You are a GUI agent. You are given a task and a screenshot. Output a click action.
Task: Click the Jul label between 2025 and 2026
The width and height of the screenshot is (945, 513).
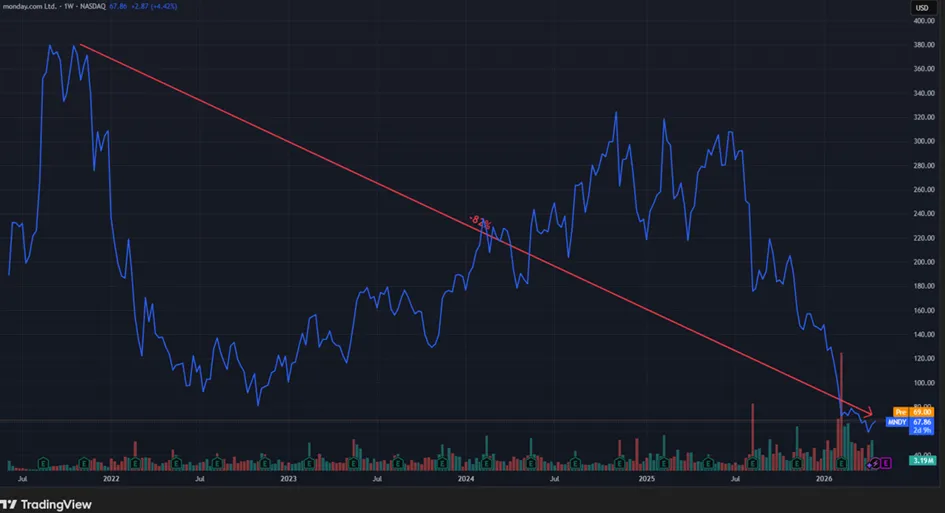point(735,479)
